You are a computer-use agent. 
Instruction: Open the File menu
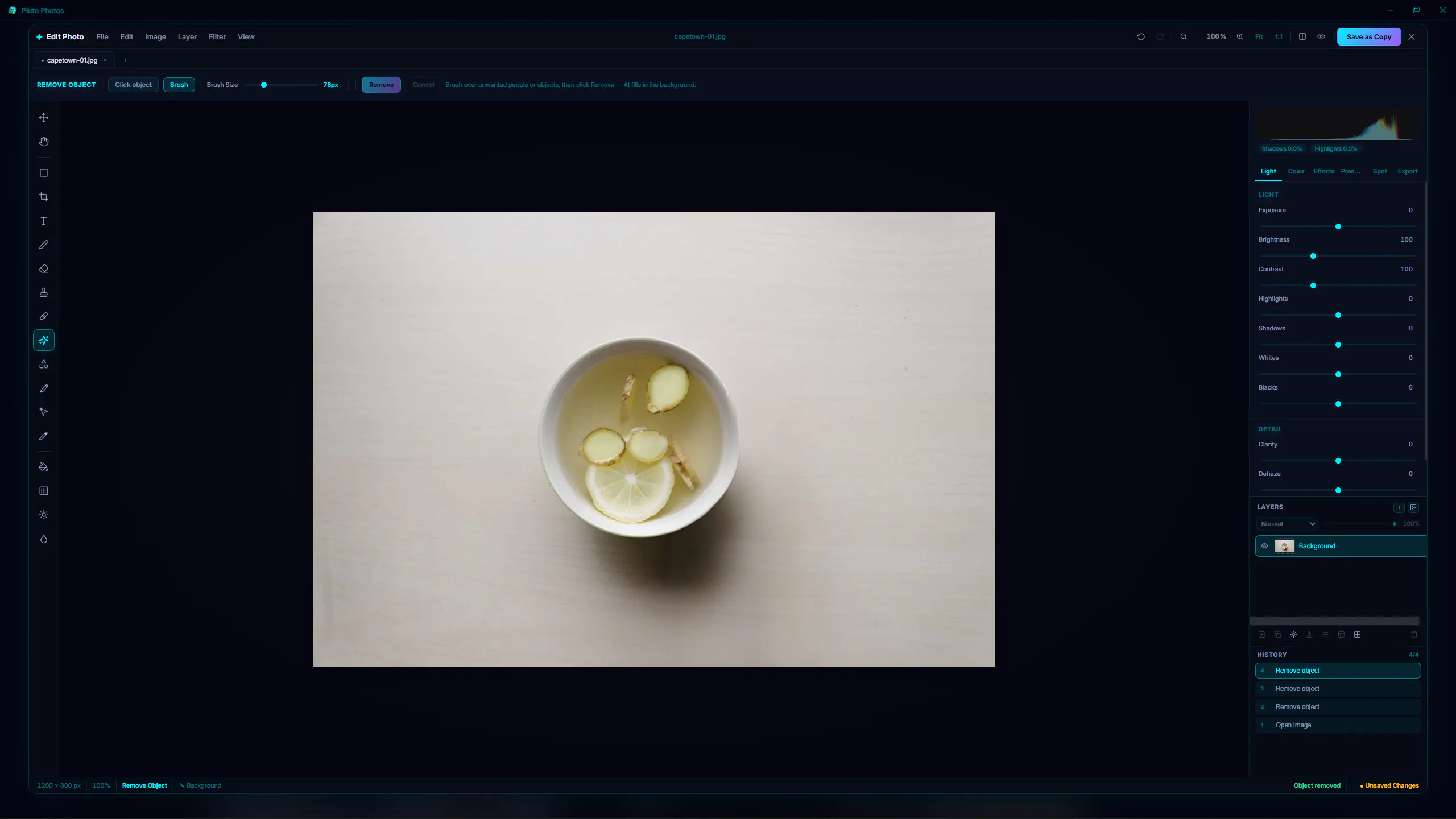click(102, 36)
